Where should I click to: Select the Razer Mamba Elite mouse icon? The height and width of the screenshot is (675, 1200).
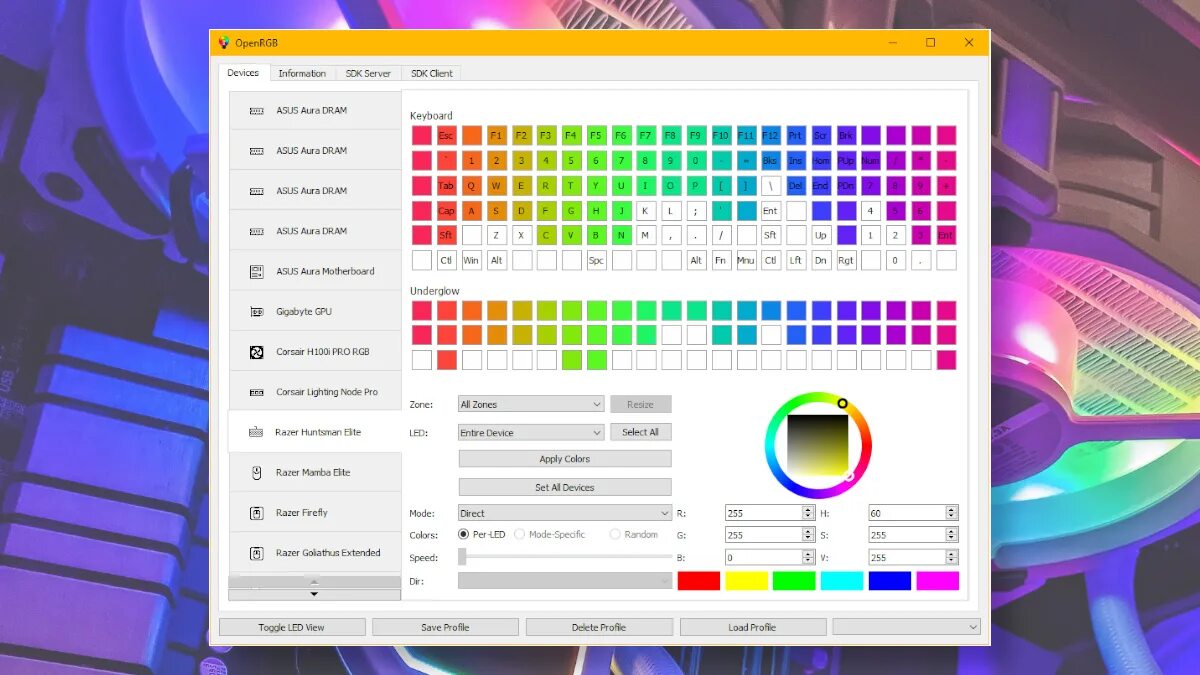[256, 472]
